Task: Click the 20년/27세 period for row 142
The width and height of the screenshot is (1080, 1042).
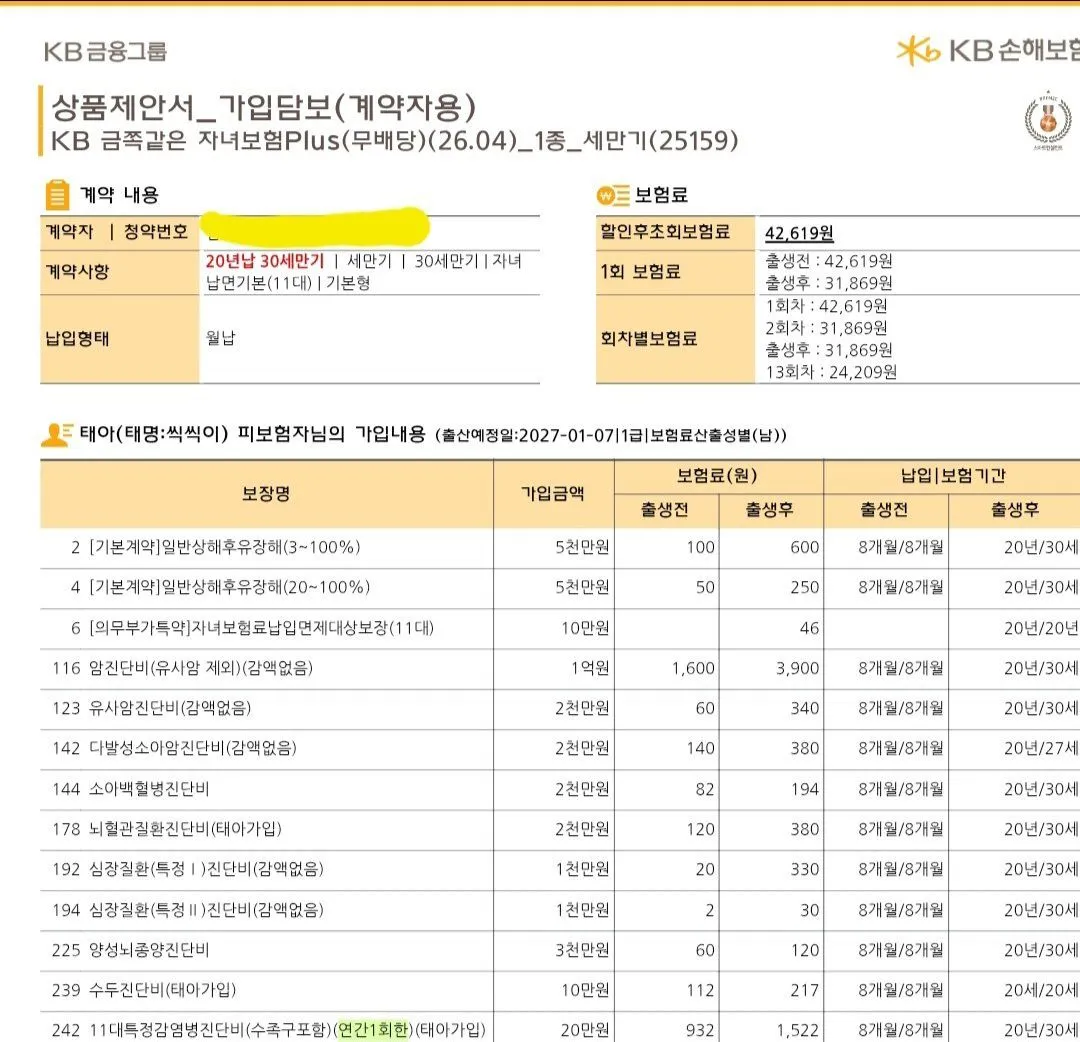Action: coord(1041,749)
